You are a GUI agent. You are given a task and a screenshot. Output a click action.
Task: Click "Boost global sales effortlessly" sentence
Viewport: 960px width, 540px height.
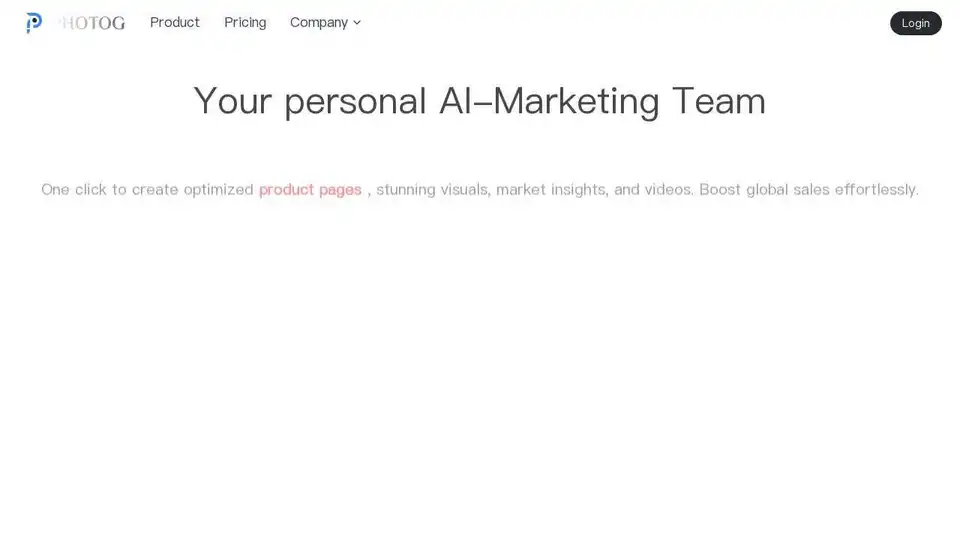pos(809,190)
